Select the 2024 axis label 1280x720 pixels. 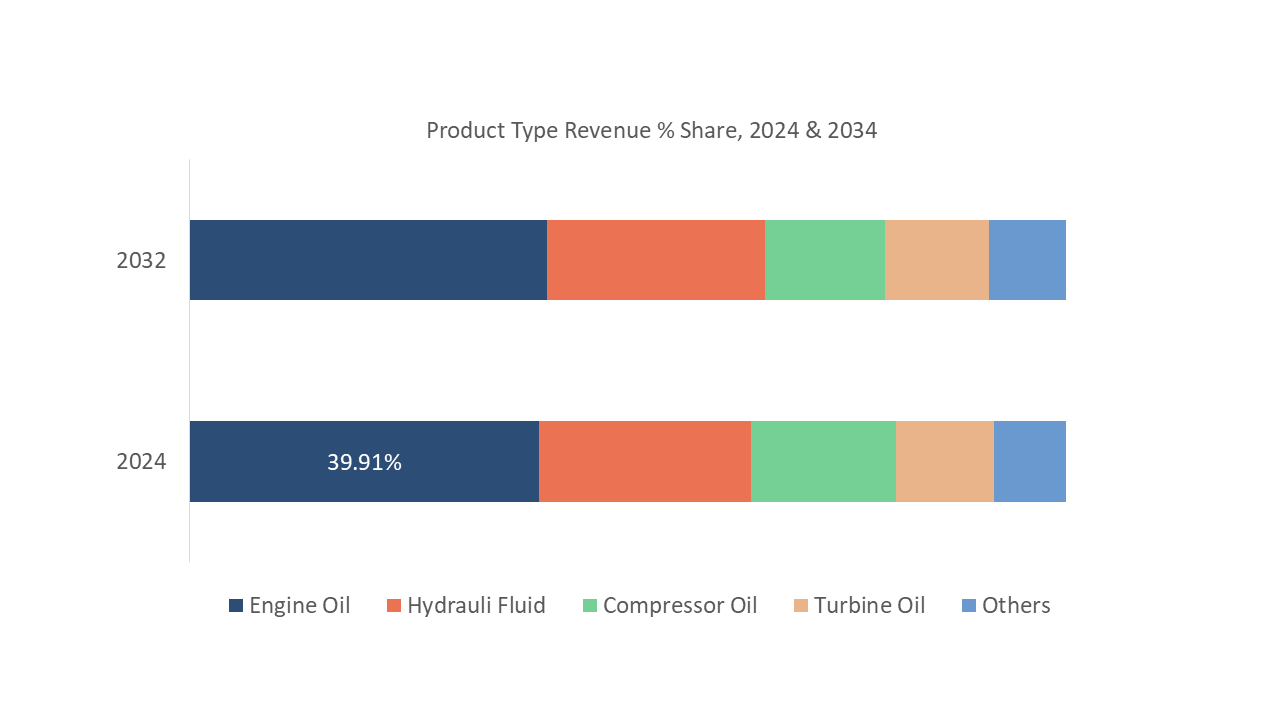[141, 462]
